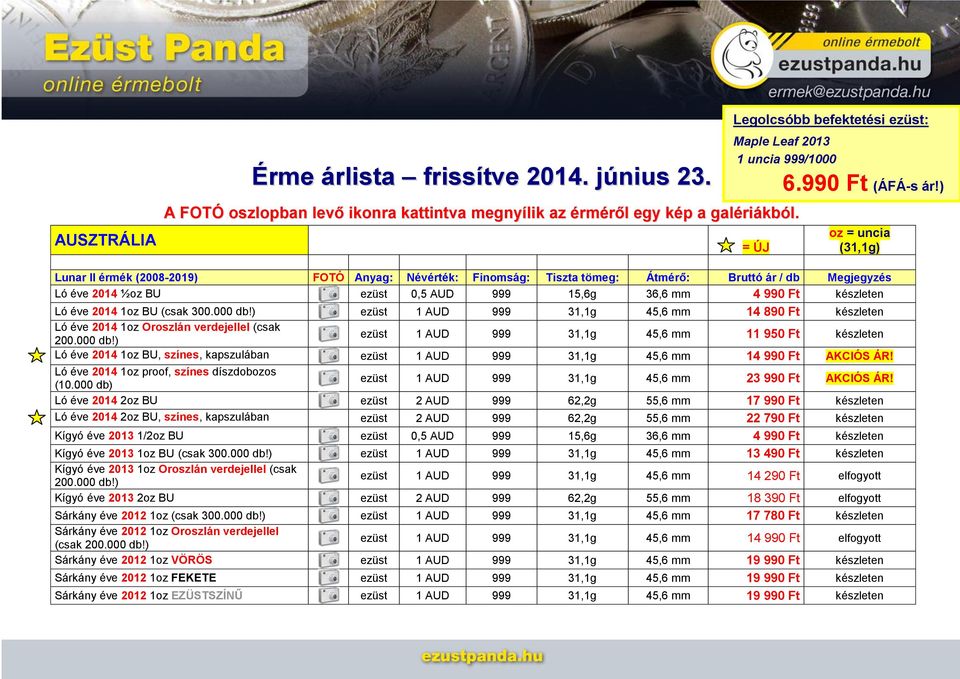Click the Névérték: column header

click(x=432, y=277)
